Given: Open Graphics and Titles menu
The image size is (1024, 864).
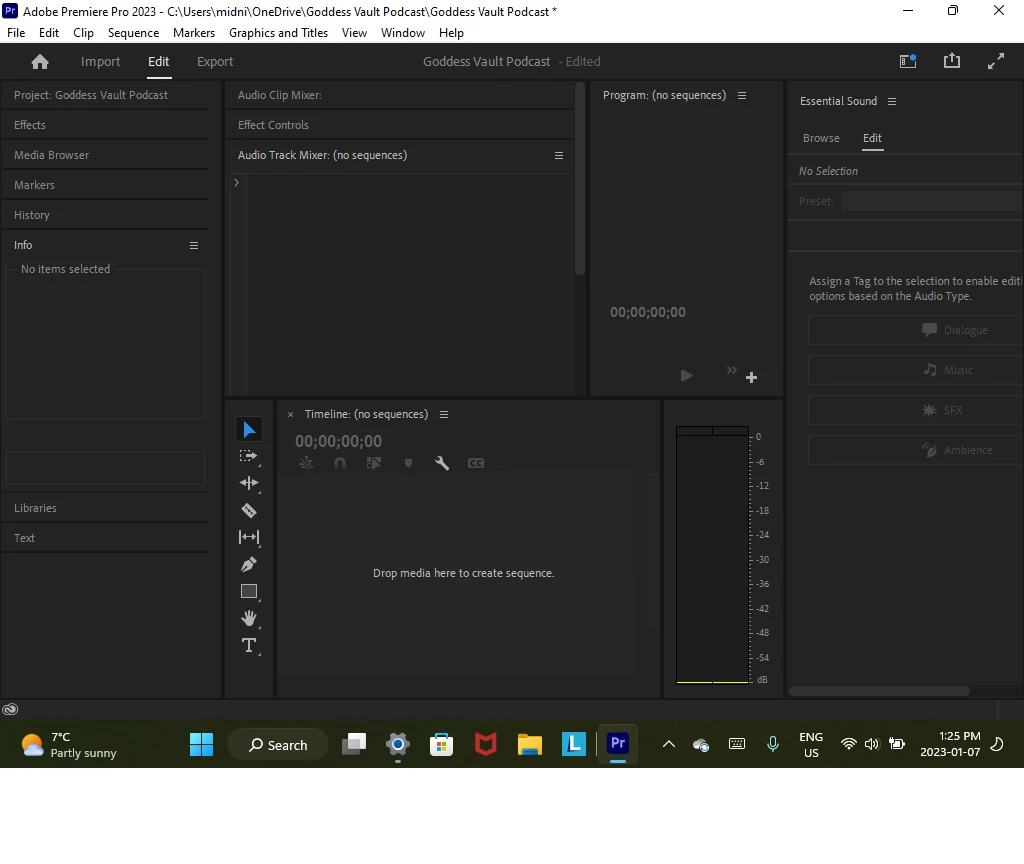Looking at the screenshot, I should tap(278, 33).
